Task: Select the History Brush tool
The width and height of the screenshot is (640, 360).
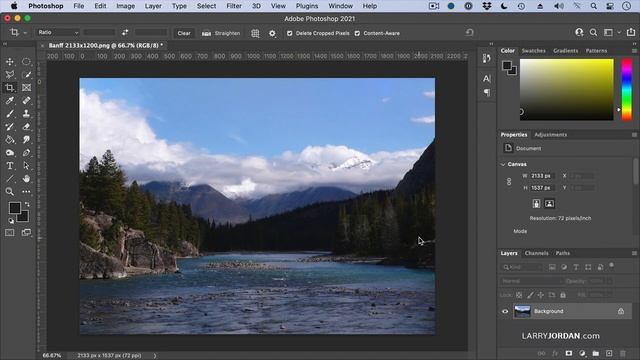Action: tap(10, 127)
